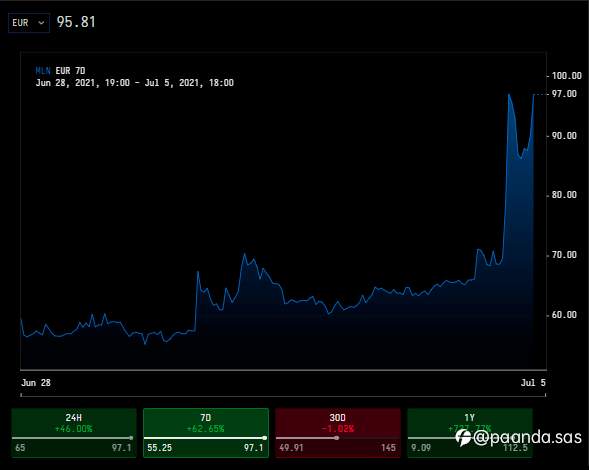This screenshot has height=470, width=589.
Task: Click the 97.00 price marker on axis
Action: (x=564, y=94)
